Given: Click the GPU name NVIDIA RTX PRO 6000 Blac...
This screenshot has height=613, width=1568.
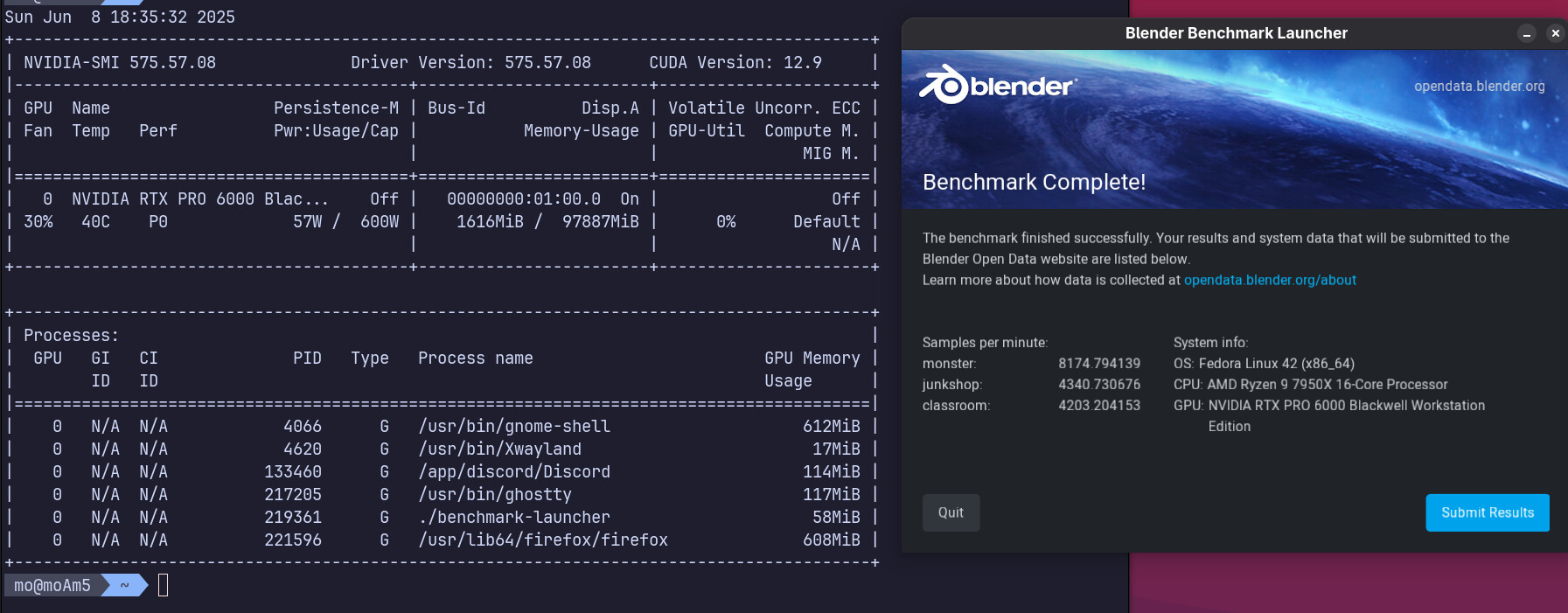Looking at the screenshot, I should [x=200, y=199].
